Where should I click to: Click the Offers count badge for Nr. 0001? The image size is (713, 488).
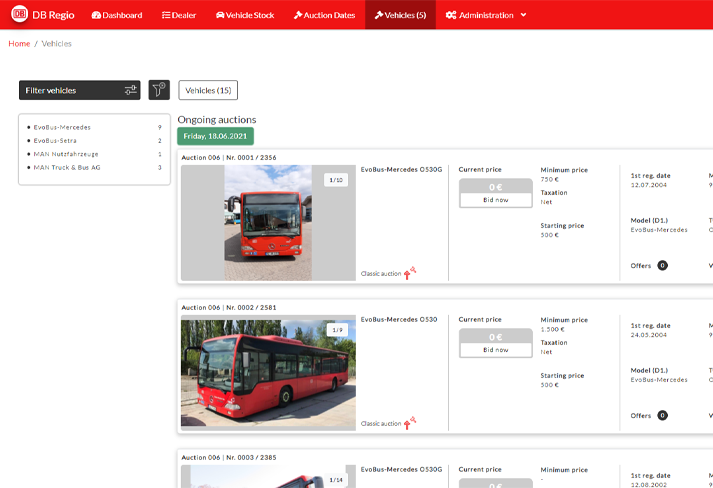[663, 266]
